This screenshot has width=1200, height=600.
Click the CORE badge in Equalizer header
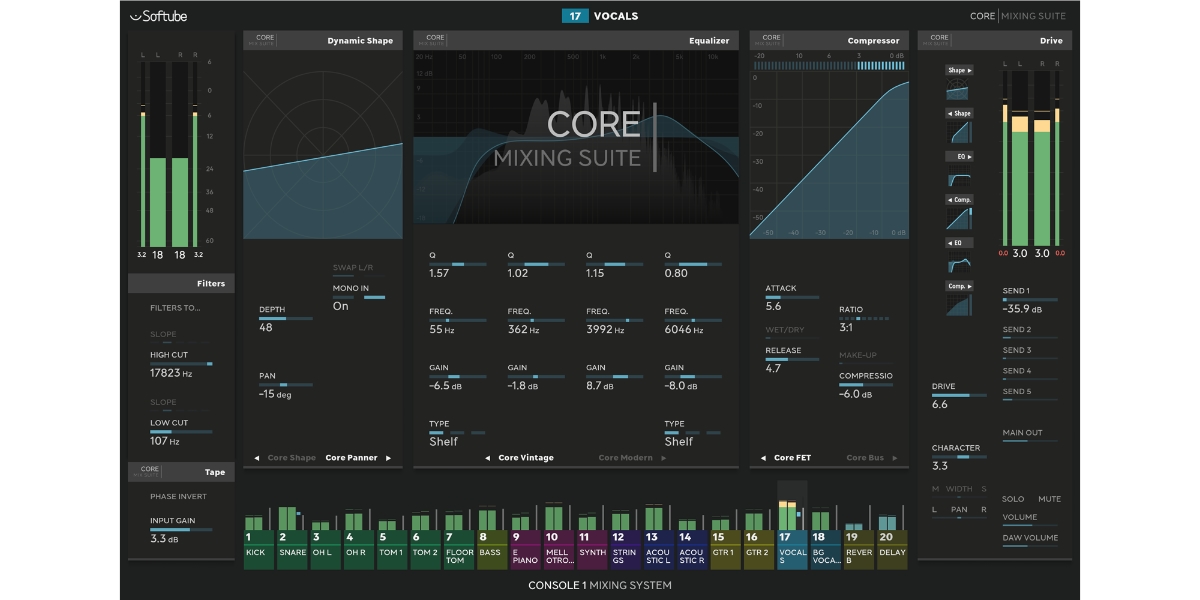point(435,40)
